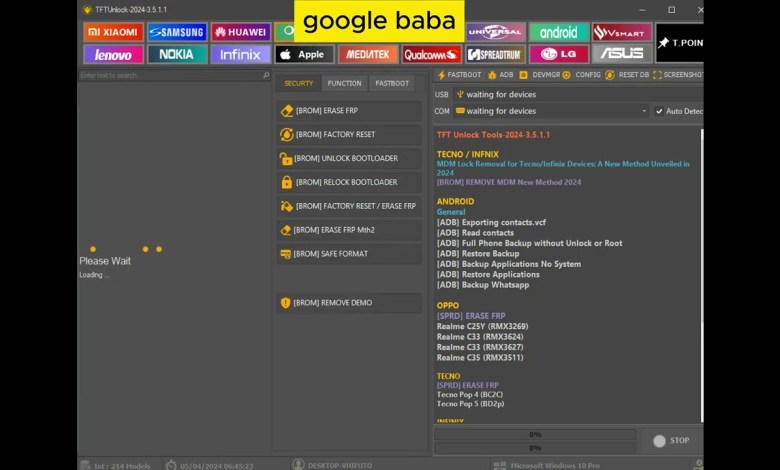Viewport: 780px width, 470px height.
Task: Click the date and time status entry
Action: pyautogui.click(x=209, y=466)
